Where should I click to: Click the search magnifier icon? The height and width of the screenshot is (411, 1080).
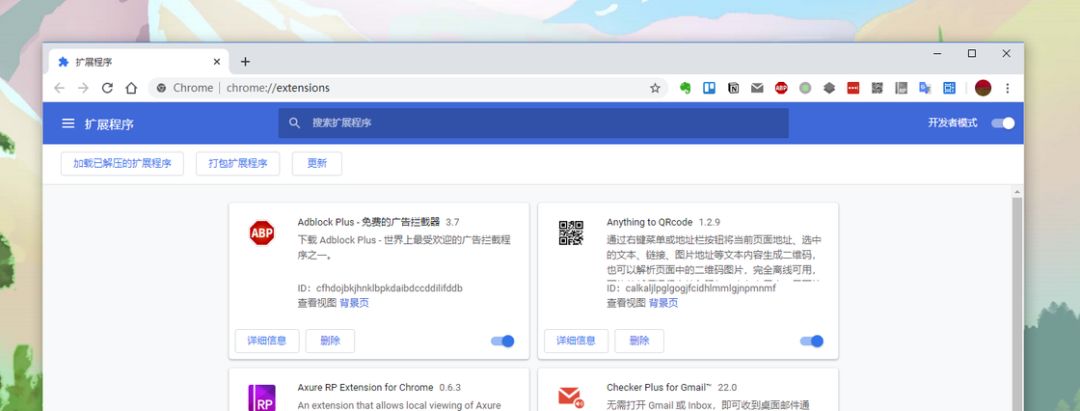pos(294,123)
